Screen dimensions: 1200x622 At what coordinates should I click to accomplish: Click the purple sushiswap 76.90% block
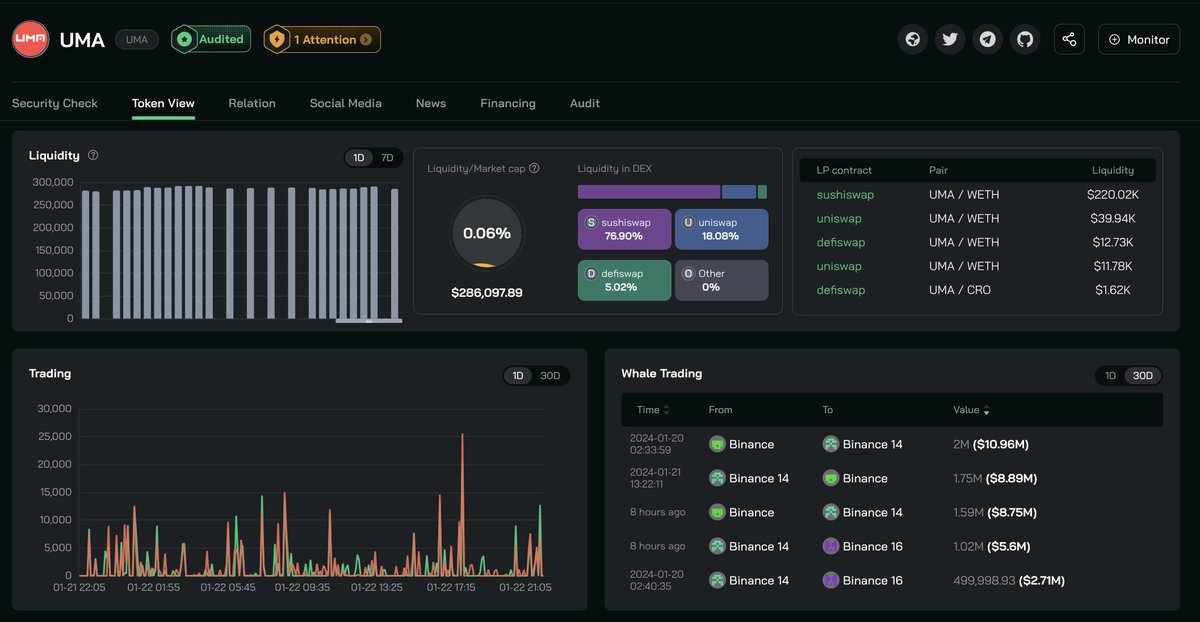click(624, 229)
